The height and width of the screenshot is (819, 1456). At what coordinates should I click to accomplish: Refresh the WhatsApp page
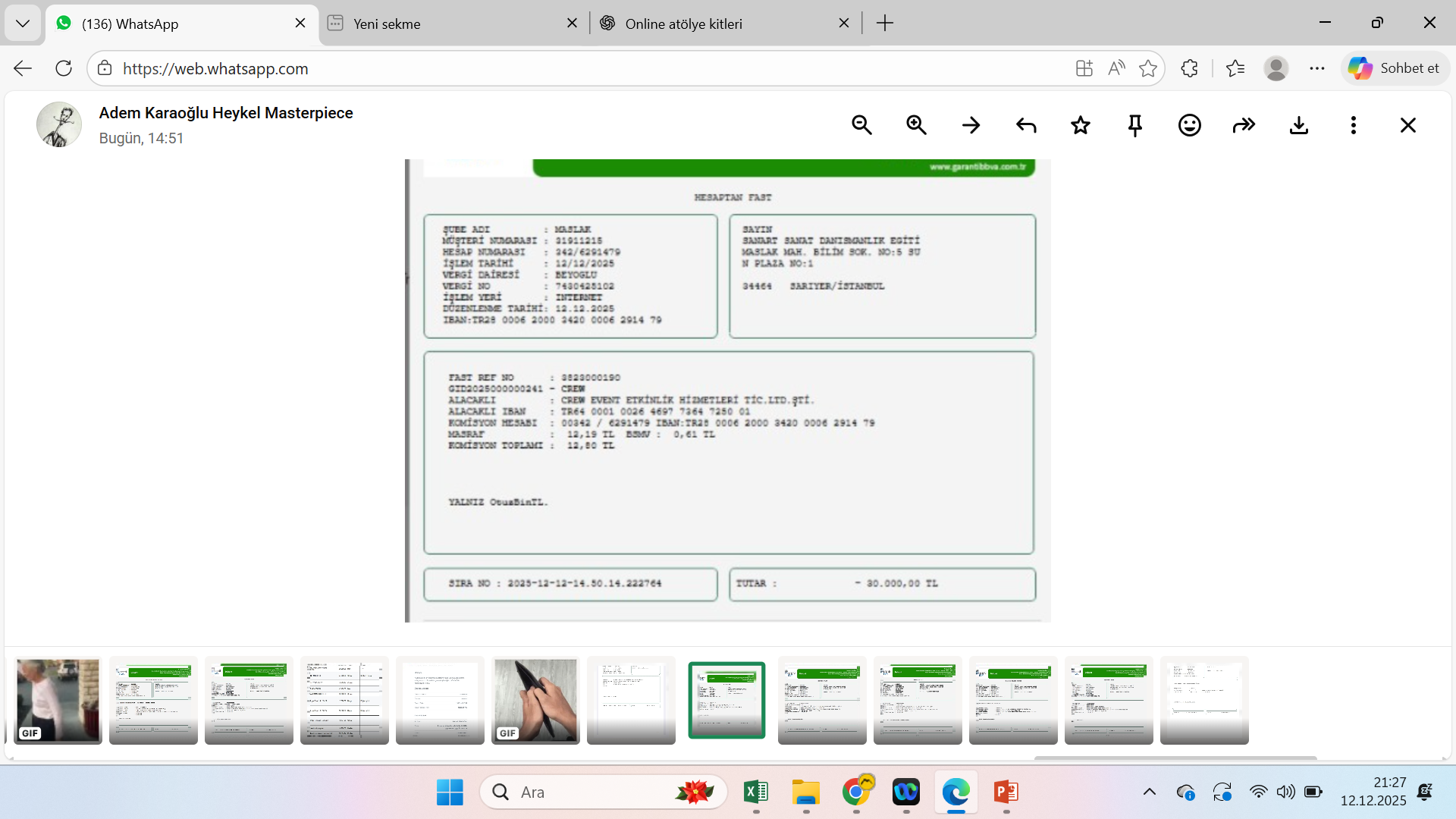(64, 68)
